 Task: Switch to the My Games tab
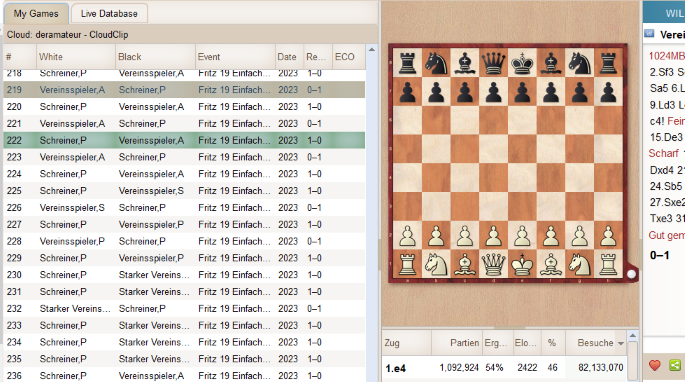coord(36,14)
